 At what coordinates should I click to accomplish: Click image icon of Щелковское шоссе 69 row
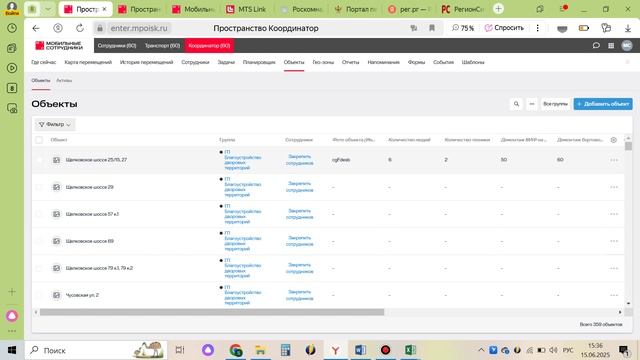tap(56, 241)
